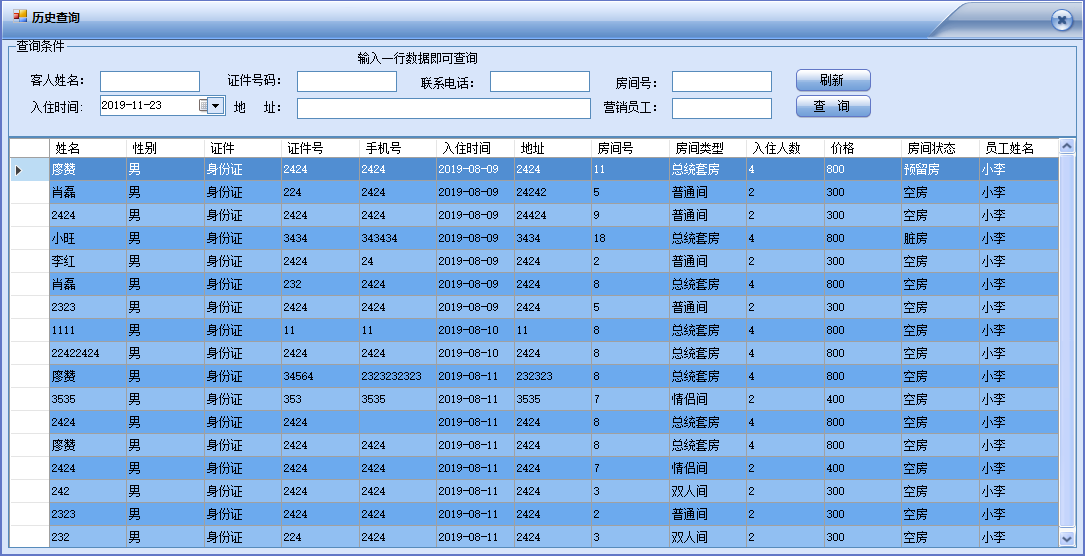Click the 房间状态 column header
The width and height of the screenshot is (1085, 556).
(x=938, y=148)
